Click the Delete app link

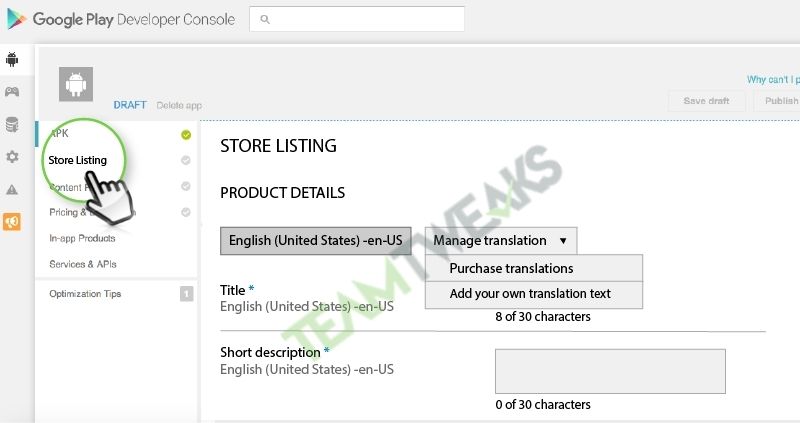point(179,106)
